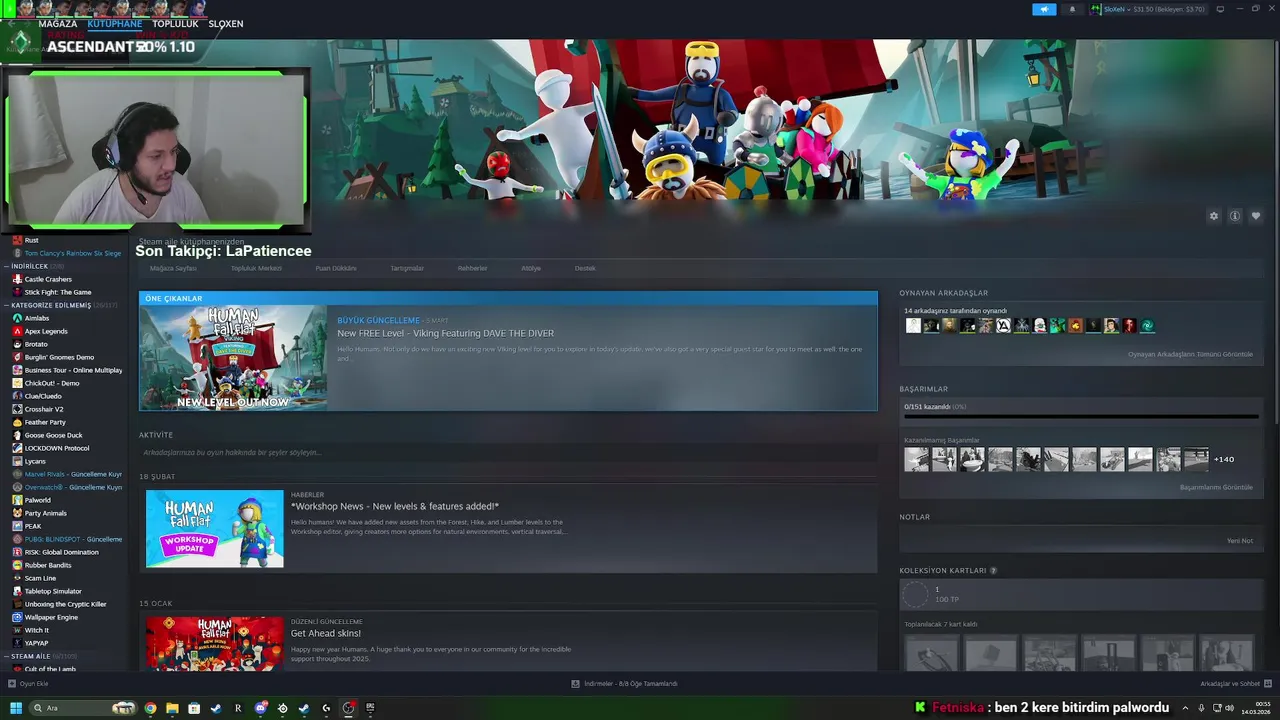Open the Workshop Update news thumbnail
Screen dimensions: 1280x720
pyautogui.click(x=215, y=529)
